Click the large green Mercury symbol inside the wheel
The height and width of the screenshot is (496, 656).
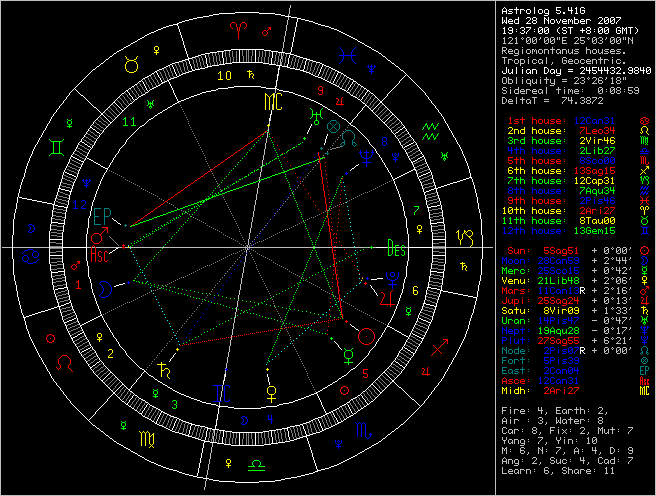click(348, 355)
